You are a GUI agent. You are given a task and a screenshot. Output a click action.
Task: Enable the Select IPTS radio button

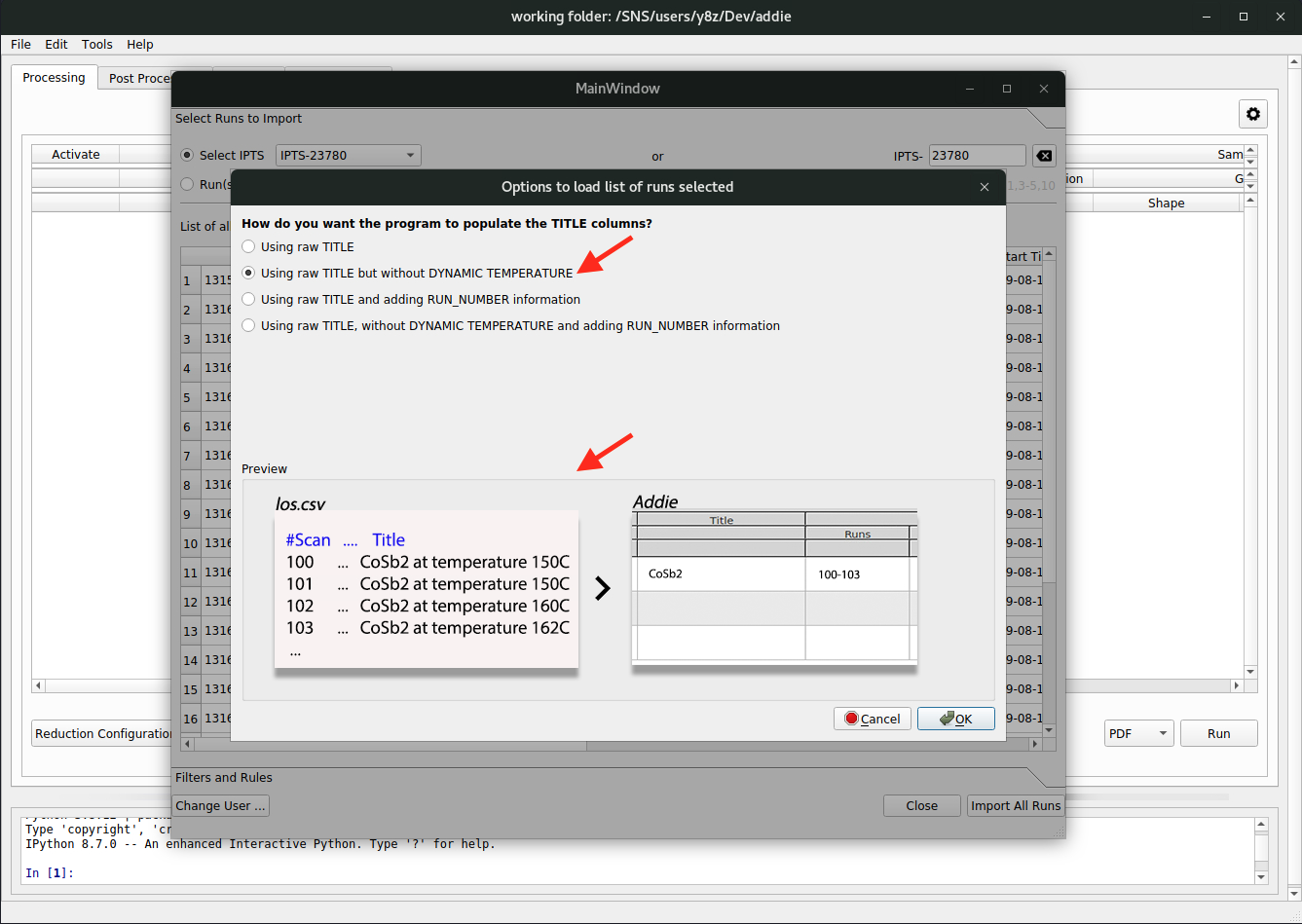[188, 156]
